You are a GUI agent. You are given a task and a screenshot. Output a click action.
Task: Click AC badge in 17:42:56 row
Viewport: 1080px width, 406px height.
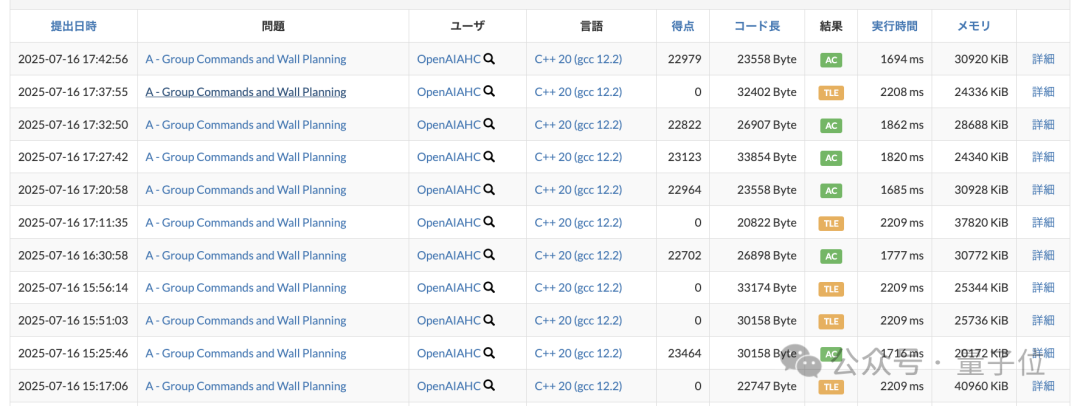click(831, 60)
